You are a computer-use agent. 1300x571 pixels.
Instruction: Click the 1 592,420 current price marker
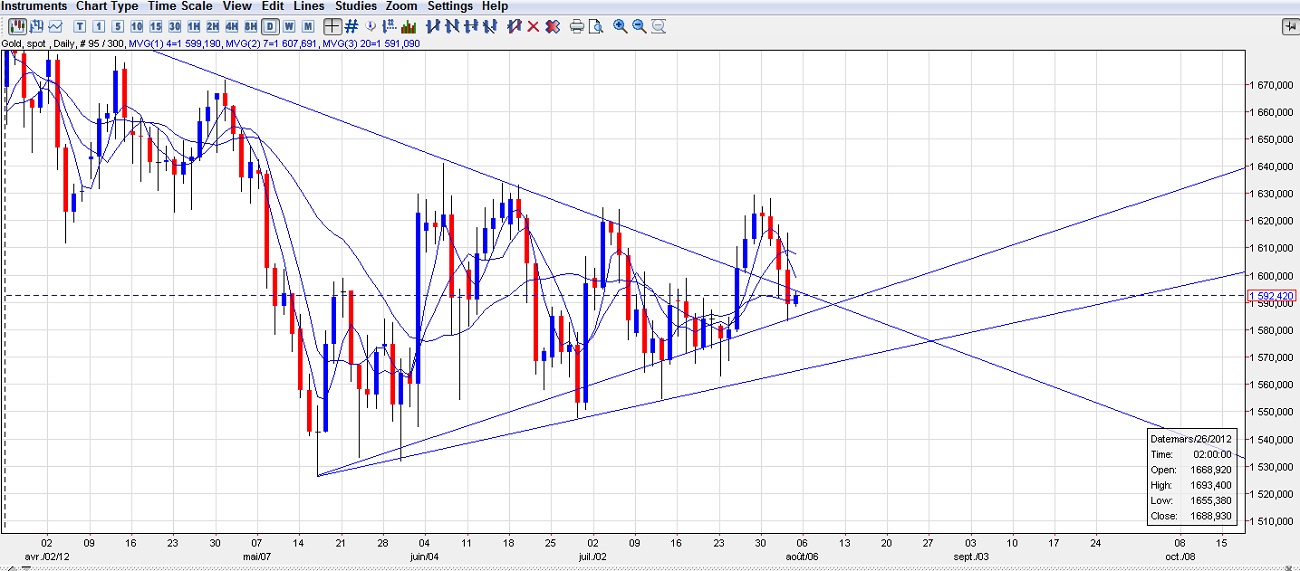(x=1271, y=296)
